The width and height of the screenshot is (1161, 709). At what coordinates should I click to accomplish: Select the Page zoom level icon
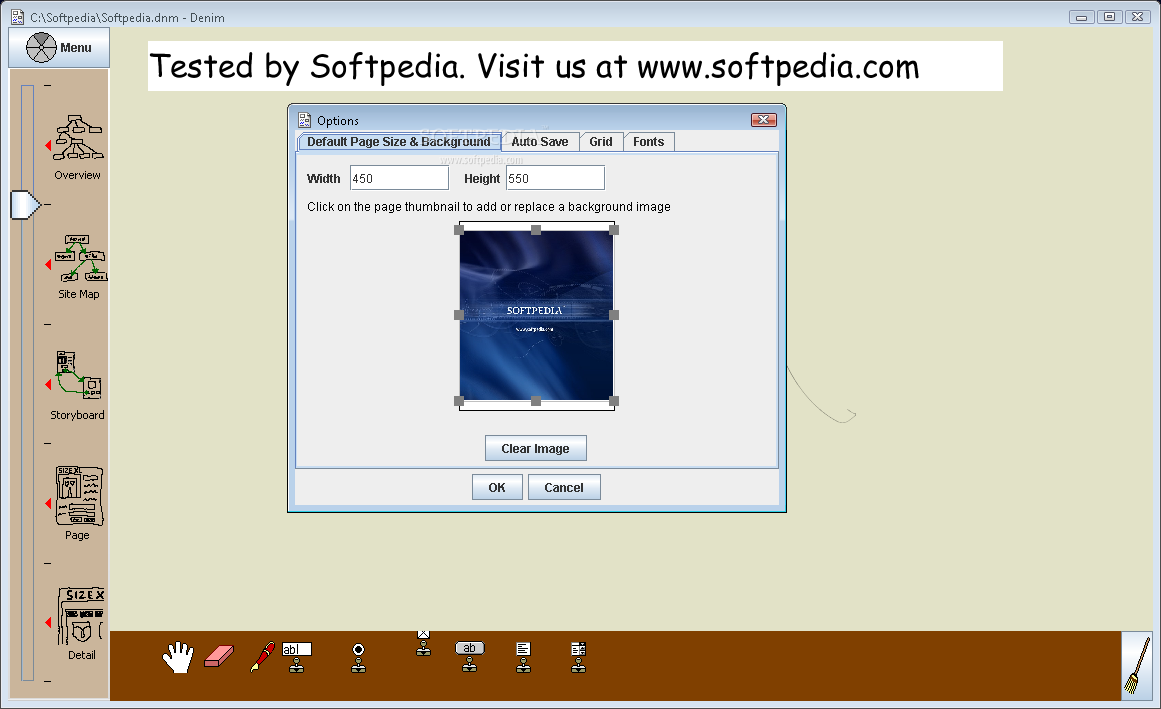coord(79,496)
